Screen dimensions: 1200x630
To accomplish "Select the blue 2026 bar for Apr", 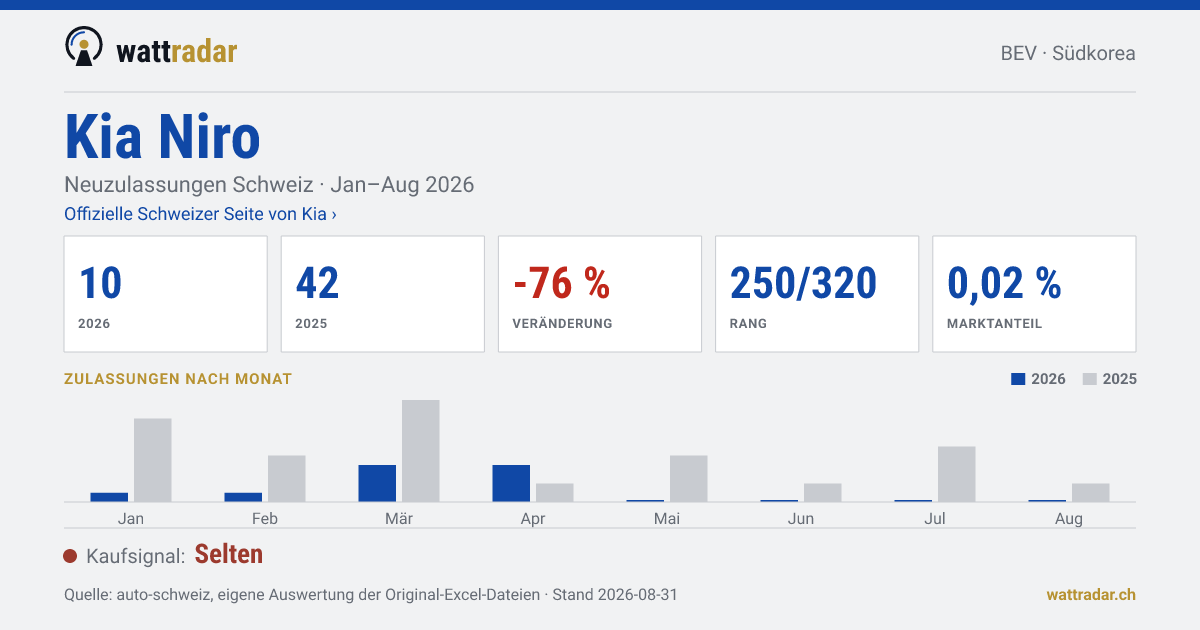I will tap(511, 483).
